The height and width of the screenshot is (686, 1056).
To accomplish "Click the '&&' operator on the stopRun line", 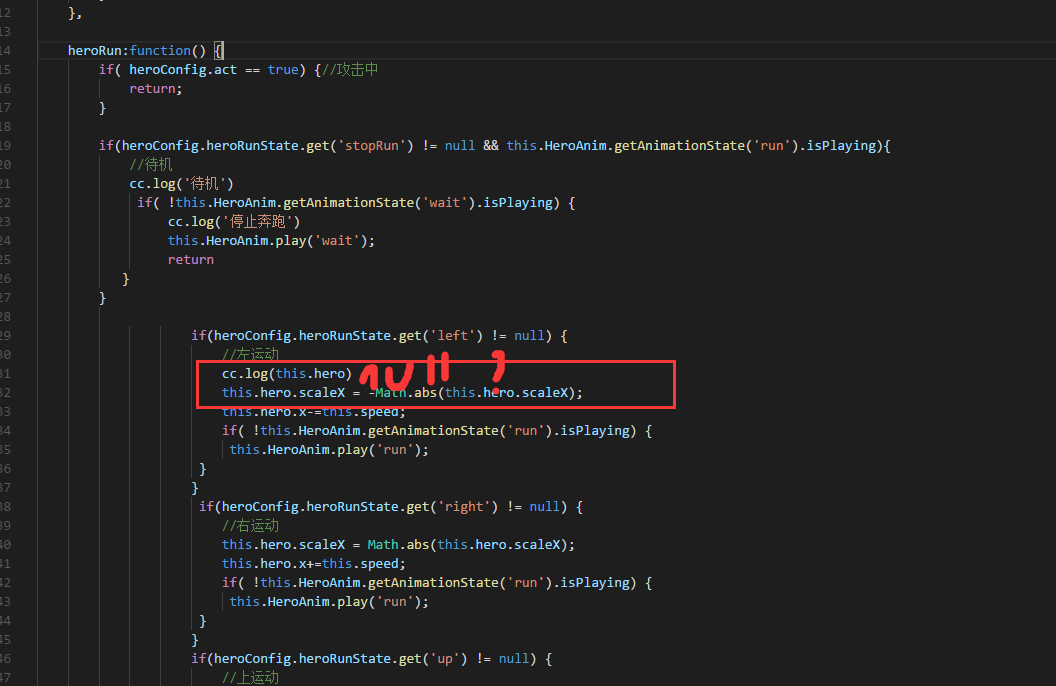I will click(x=490, y=145).
